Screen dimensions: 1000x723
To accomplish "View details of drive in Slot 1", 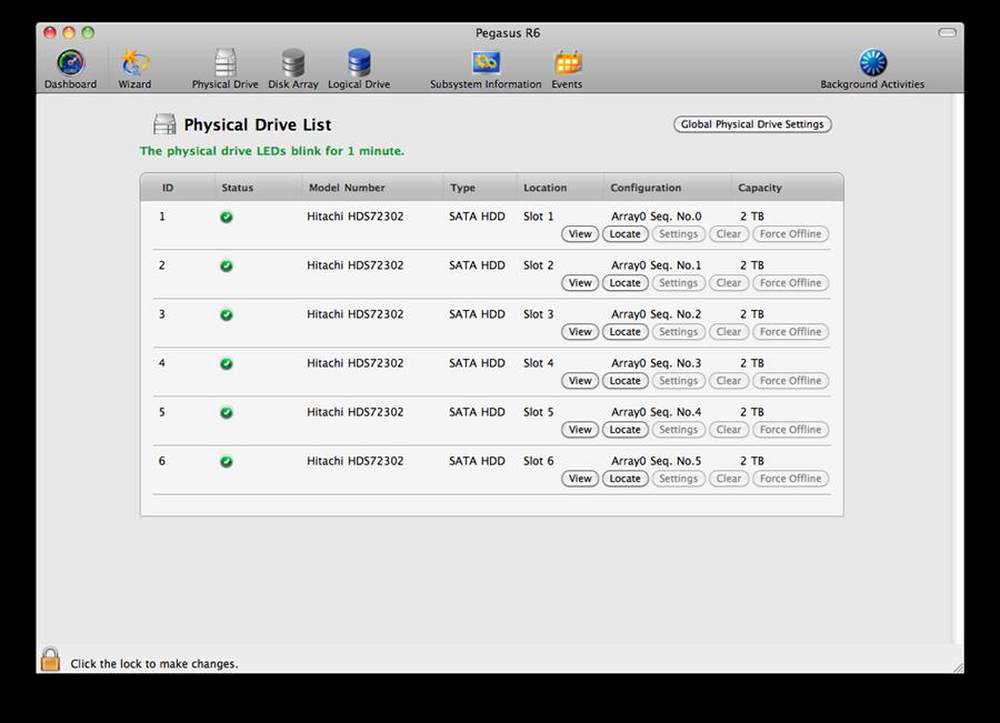I will click(580, 234).
